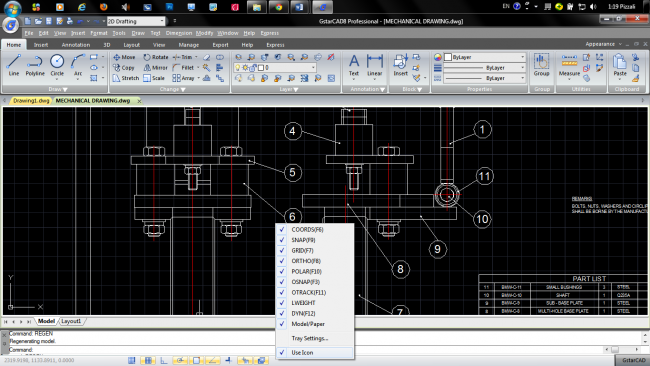Expand the Draw panel
650x366 pixels.
click(57, 89)
